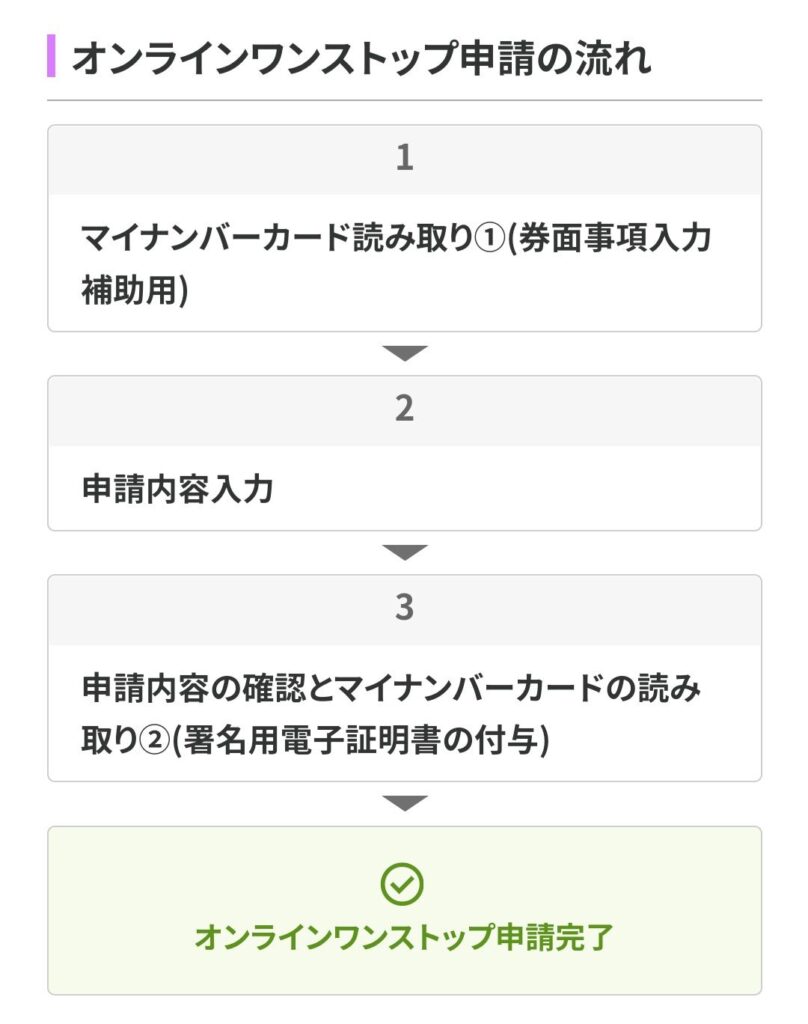Click the horizontal divider under the heading
808x1024 pixels.
[x=404, y=100]
